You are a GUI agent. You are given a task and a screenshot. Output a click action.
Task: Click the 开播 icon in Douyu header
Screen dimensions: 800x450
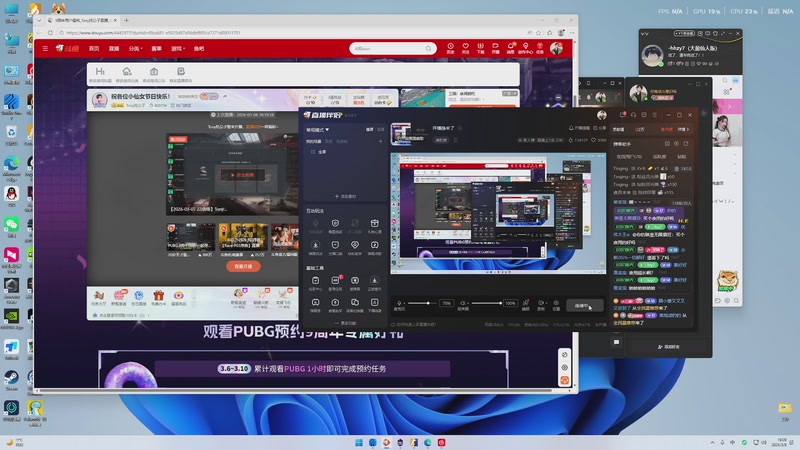tap(495, 48)
